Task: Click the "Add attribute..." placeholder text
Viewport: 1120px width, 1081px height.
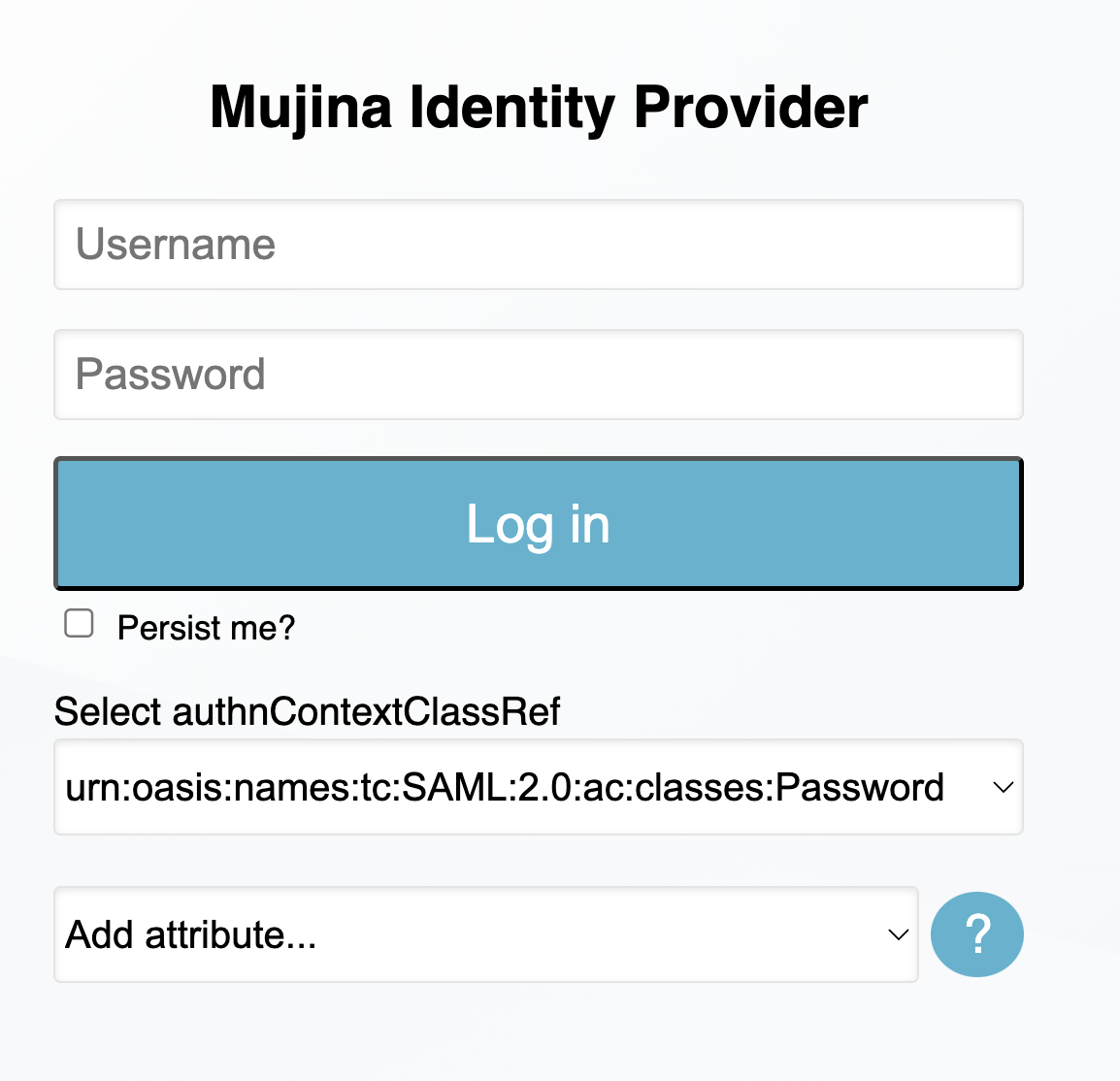Action: [191, 935]
